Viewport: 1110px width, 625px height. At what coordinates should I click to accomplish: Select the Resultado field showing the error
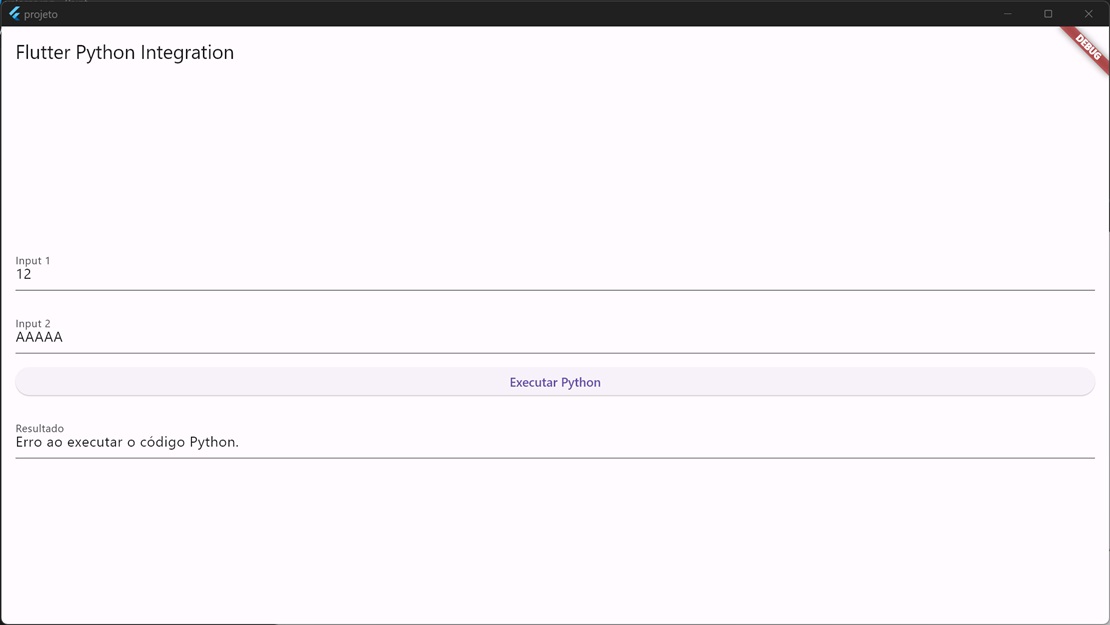click(x=555, y=440)
